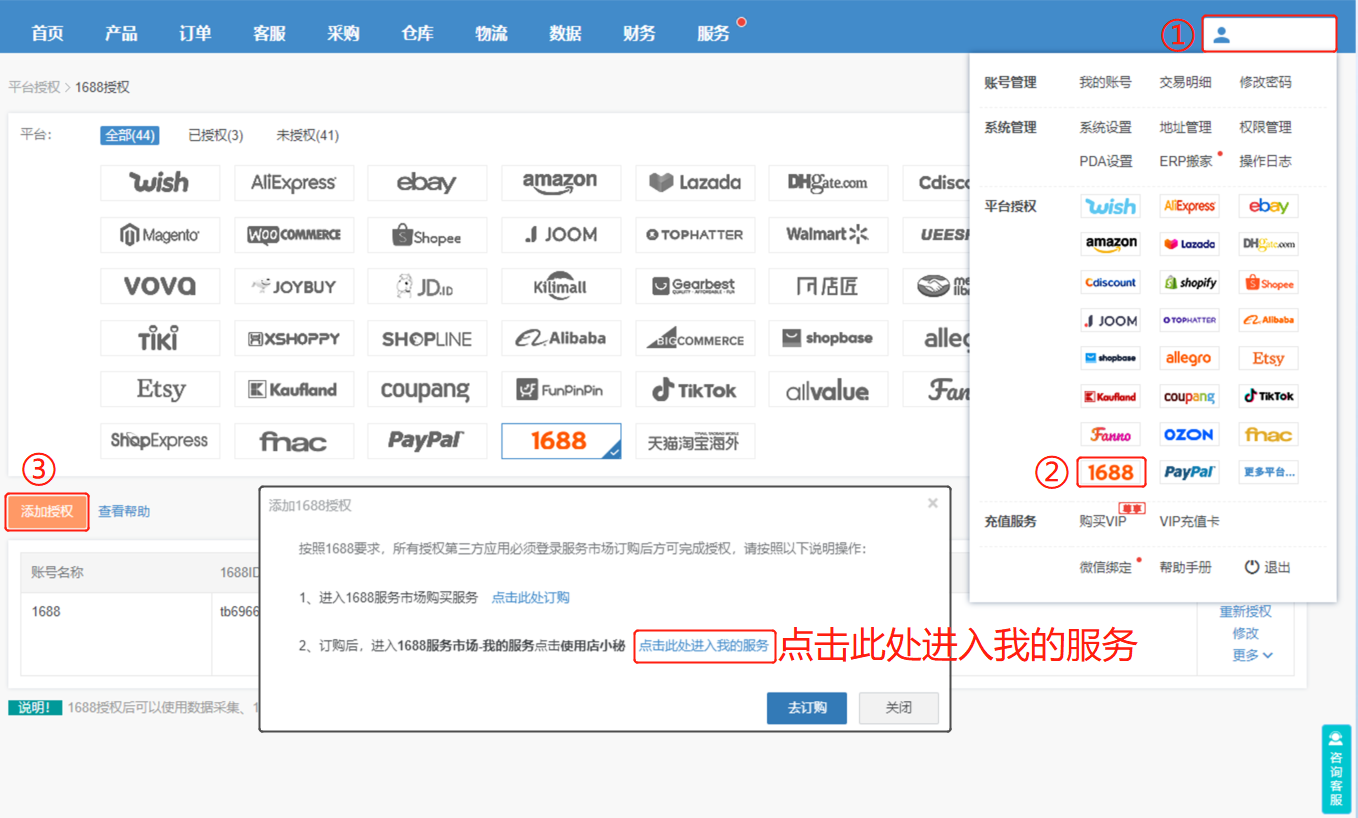
Task: Pick the JD.ID platform tile
Action: click(x=427, y=287)
